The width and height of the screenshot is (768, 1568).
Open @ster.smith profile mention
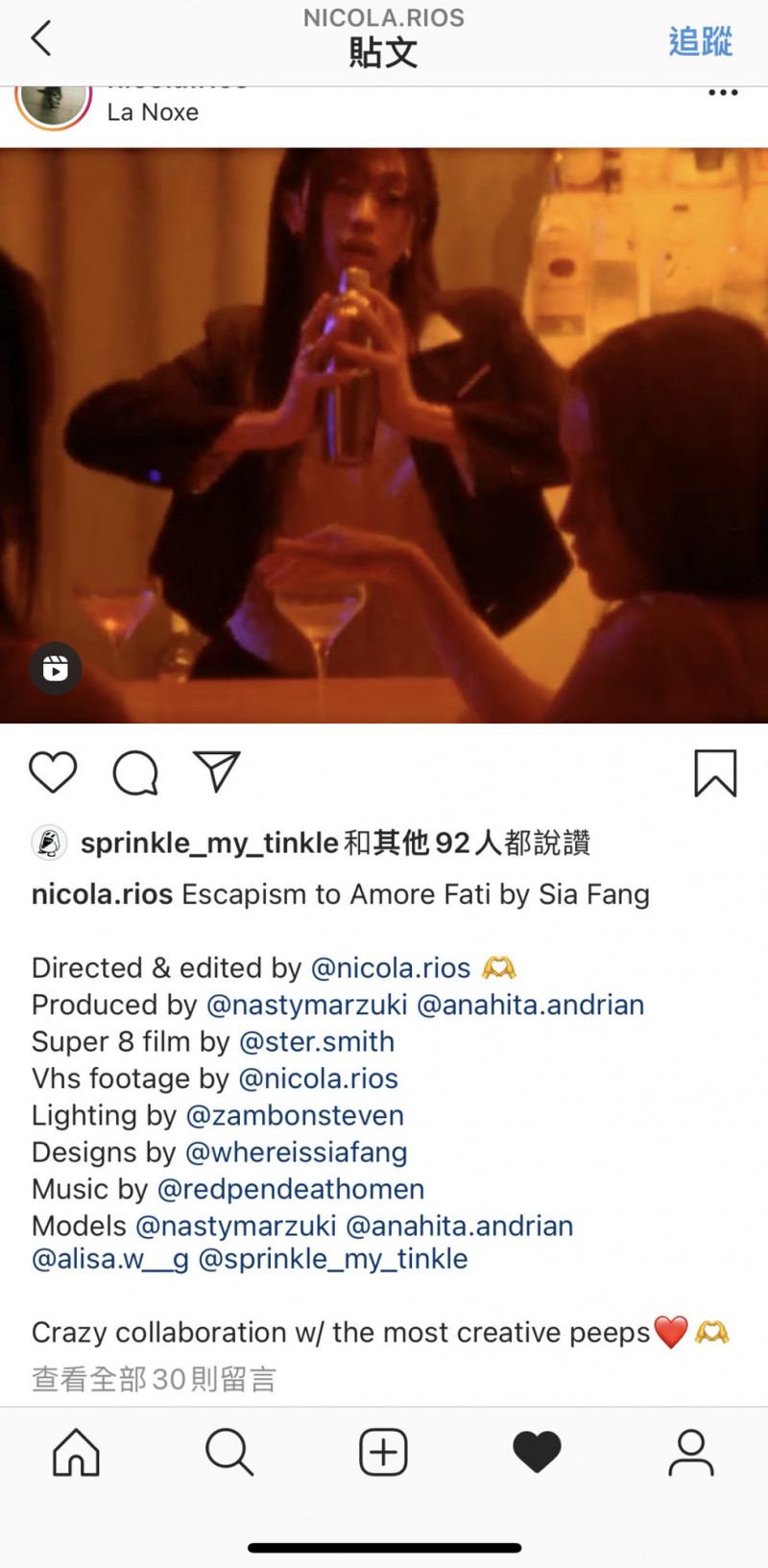click(317, 1041)
